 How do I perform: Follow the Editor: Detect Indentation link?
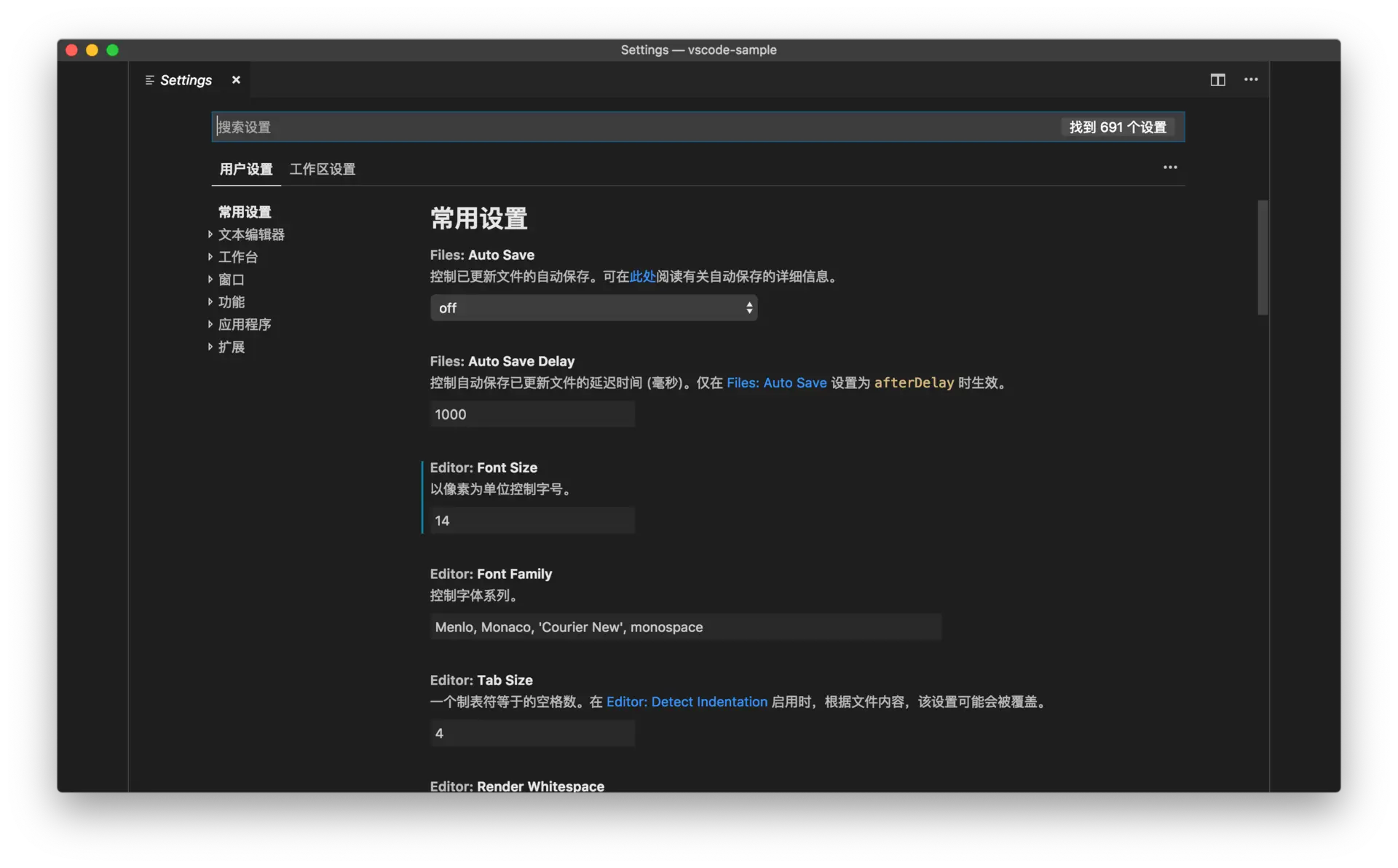click(687, 702)
